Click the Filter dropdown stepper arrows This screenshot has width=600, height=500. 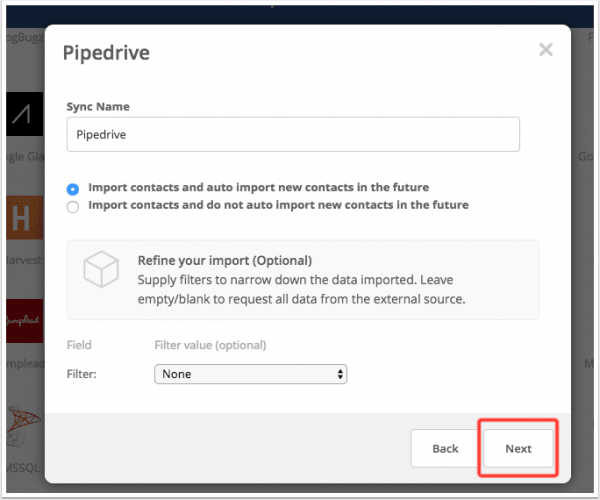click(340, 374)
